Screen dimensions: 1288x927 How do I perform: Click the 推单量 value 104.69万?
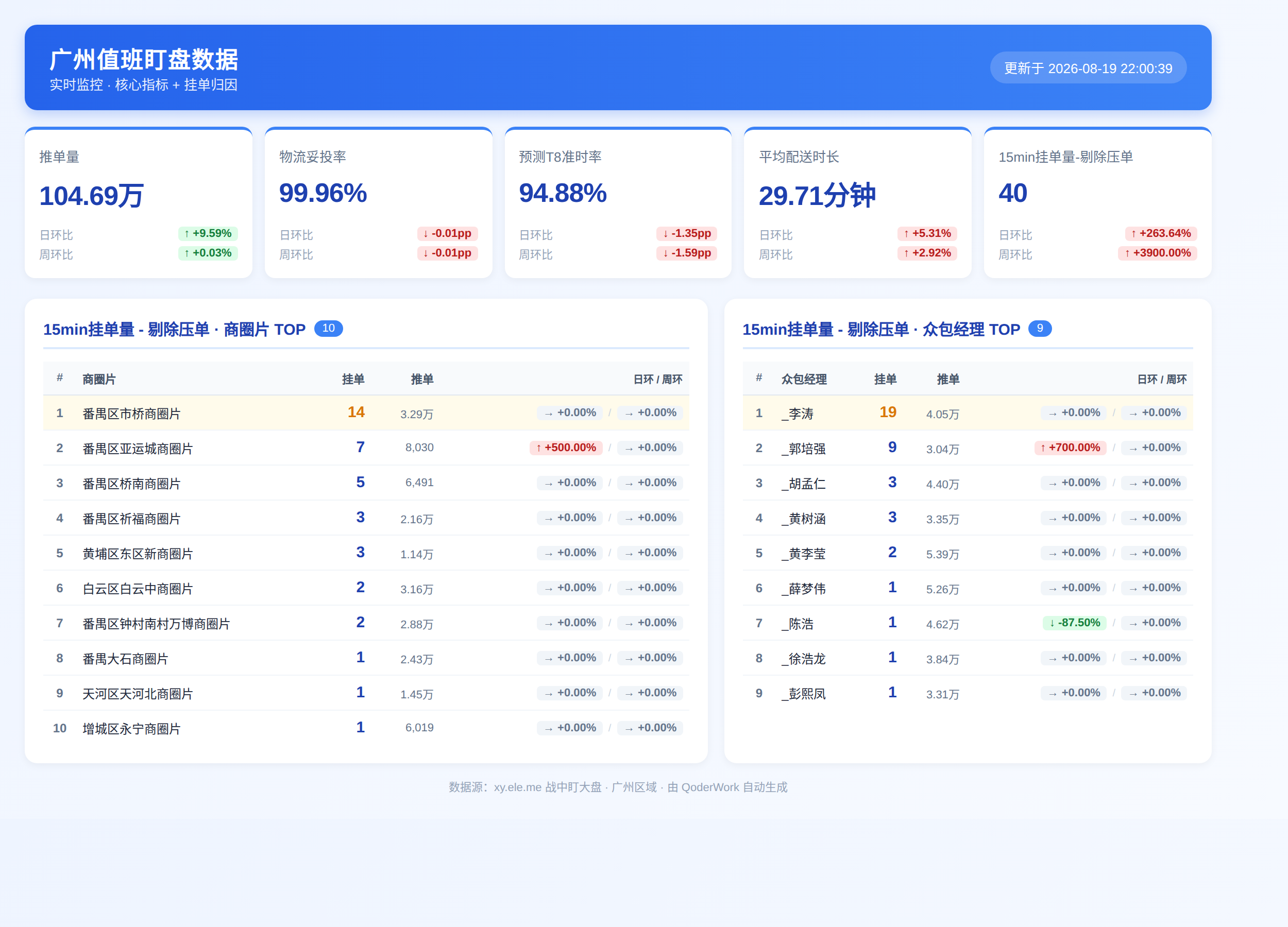91,195
